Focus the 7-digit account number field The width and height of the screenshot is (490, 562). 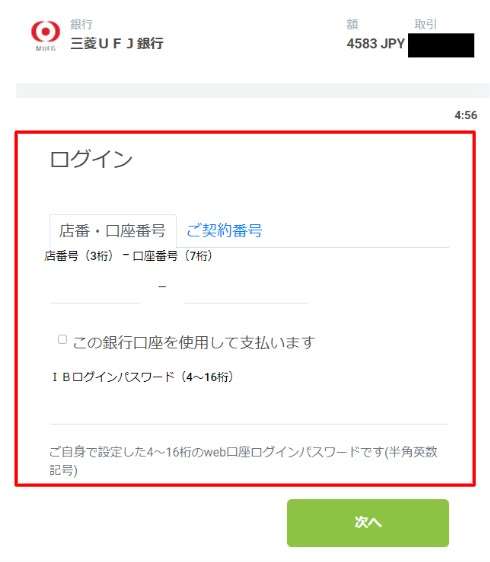[246, 291]
